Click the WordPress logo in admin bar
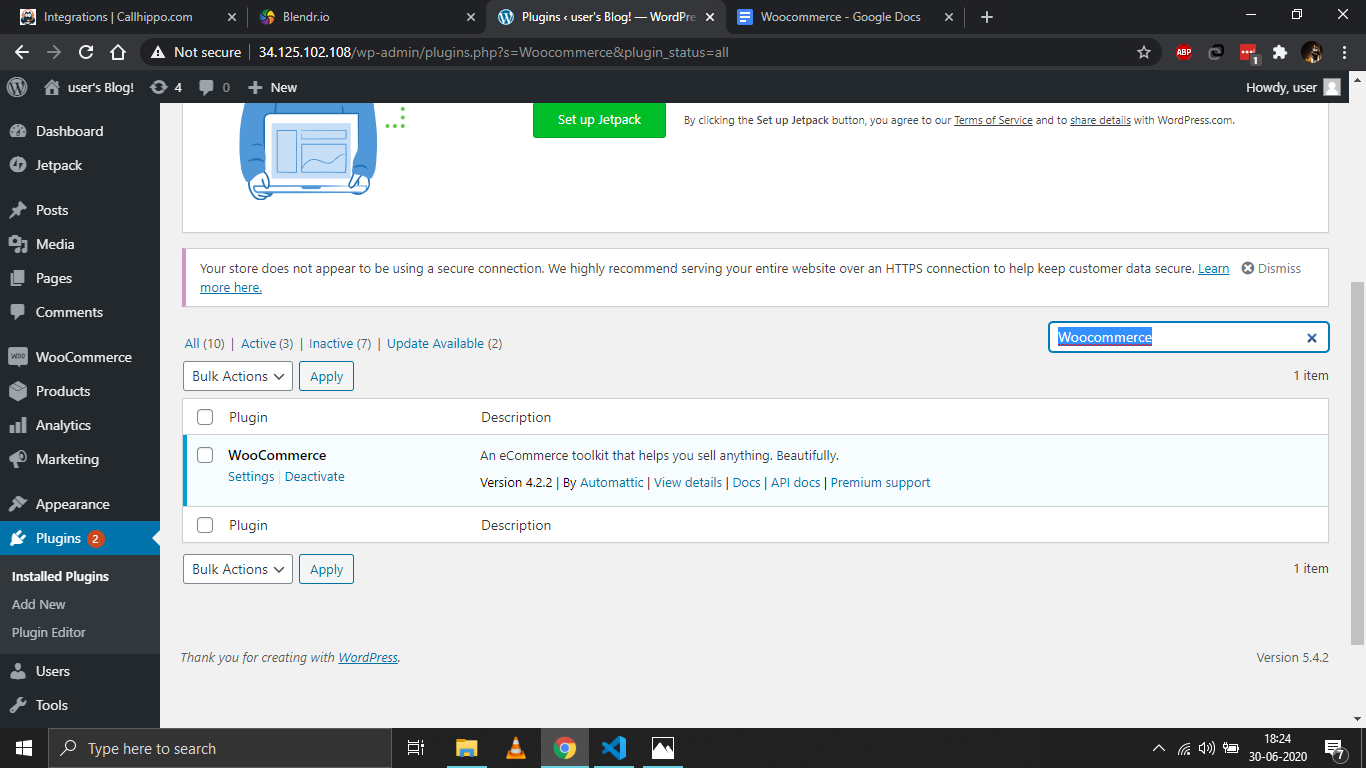This screenshot has width=1366, height=768. [x=17, y=87]
